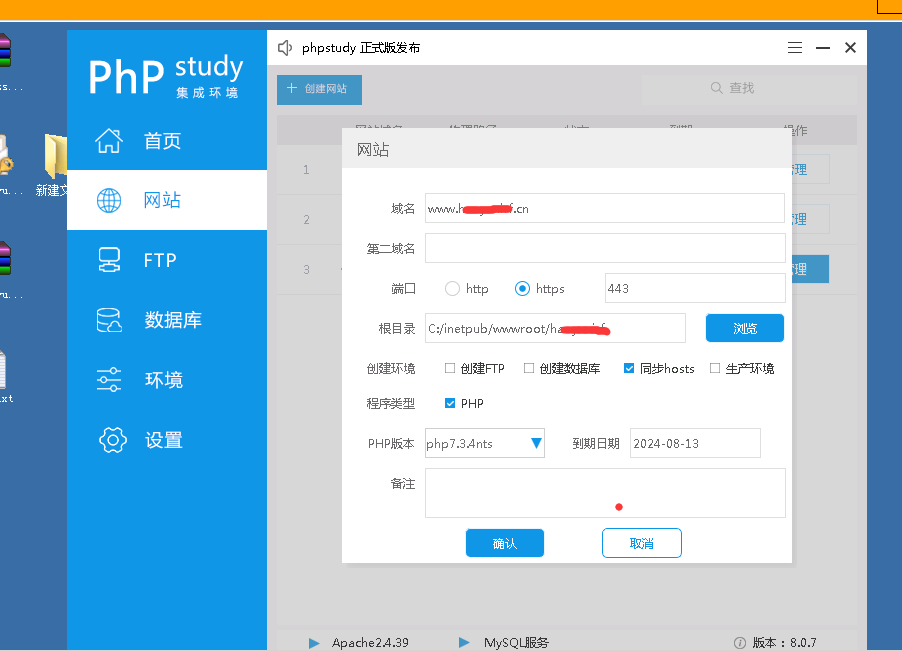Click row number 2 in website list
This screenshot has height=651, width=902.
[x=307, y=220]
